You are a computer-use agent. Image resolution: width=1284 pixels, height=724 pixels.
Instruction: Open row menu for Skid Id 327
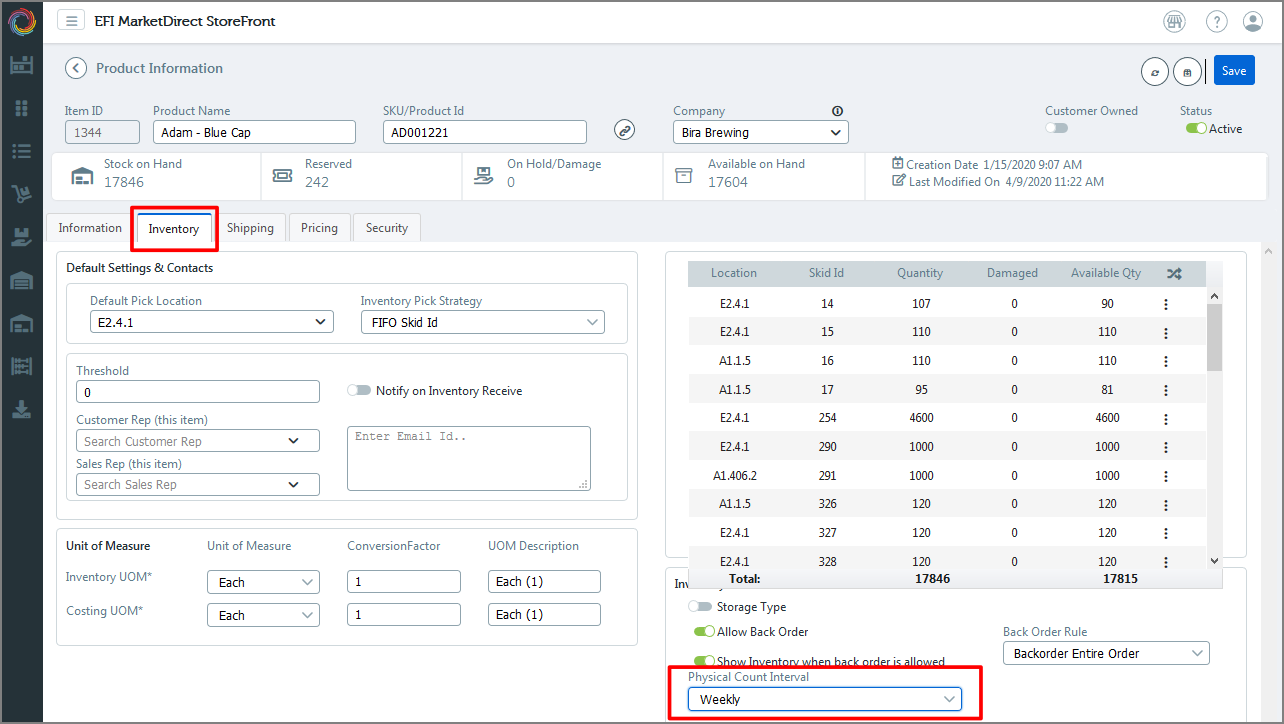[1166, 533]
